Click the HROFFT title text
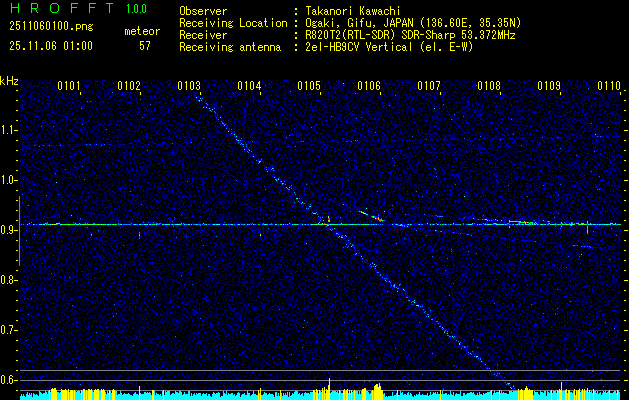Viewport: 629px width, 400px height. pos(62,8)
